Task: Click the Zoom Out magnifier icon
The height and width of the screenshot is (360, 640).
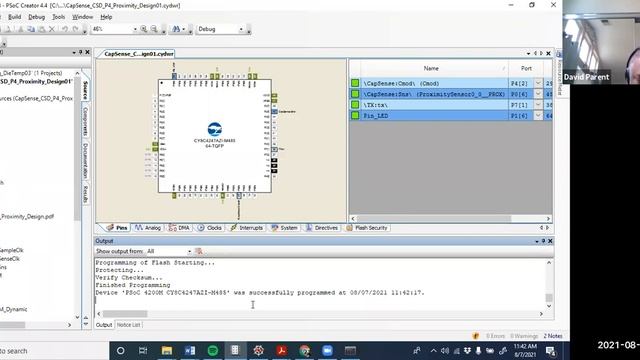Action: (154, 29)
